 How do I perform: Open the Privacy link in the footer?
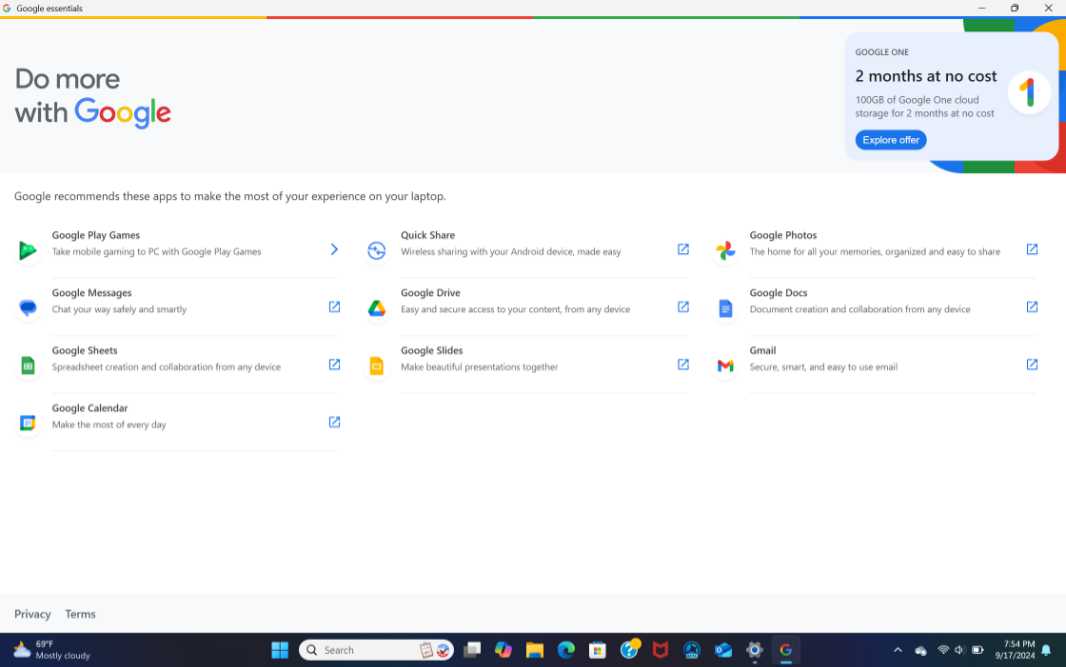32,614
